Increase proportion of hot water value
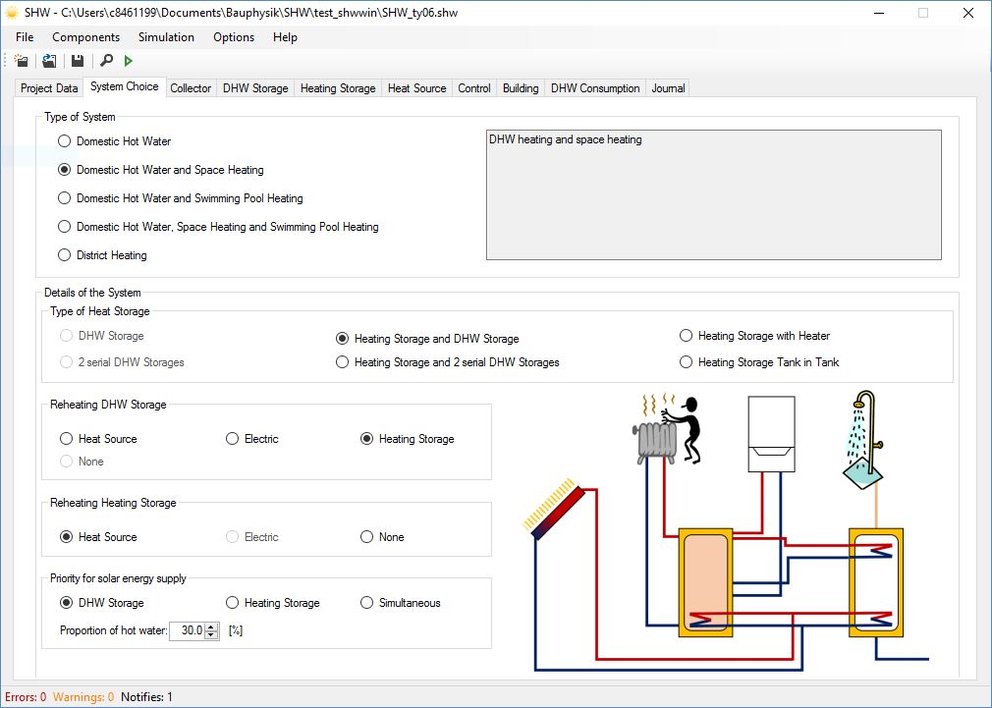 (211, 626)
